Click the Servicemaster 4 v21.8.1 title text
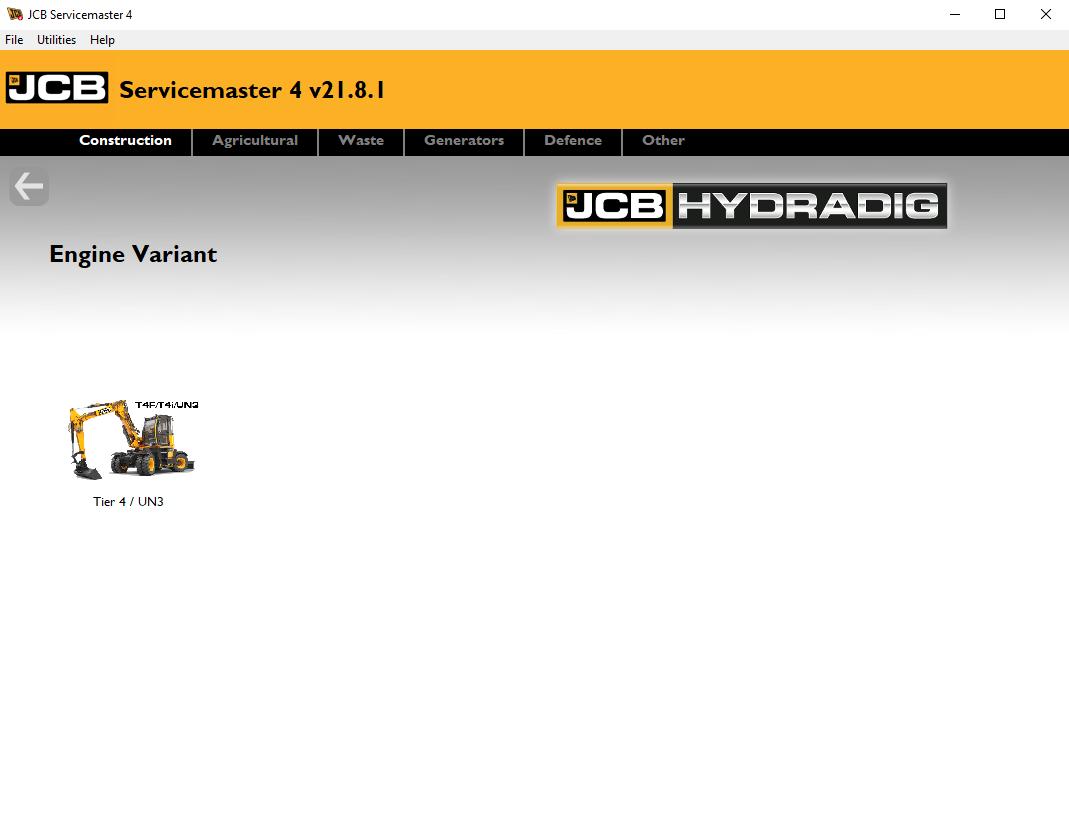This screenshot has width=1069, height=835. (252, 90)
